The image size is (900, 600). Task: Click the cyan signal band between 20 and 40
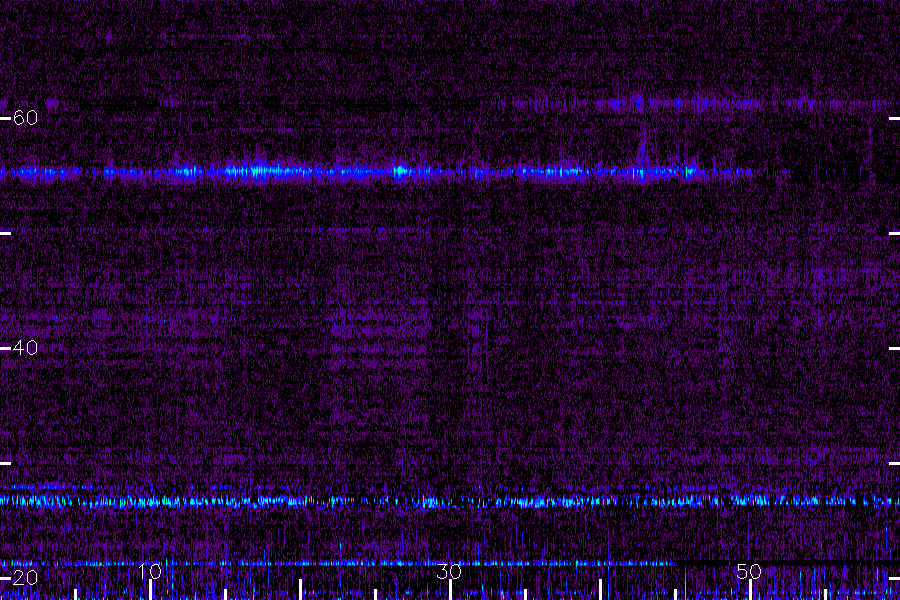coord(450,501)
